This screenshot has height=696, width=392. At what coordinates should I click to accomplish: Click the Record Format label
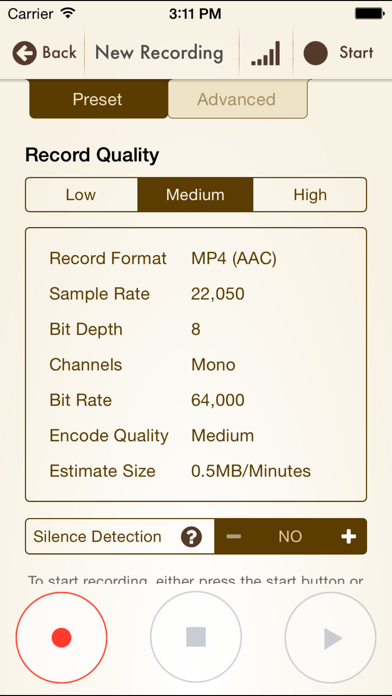point(108,258)
